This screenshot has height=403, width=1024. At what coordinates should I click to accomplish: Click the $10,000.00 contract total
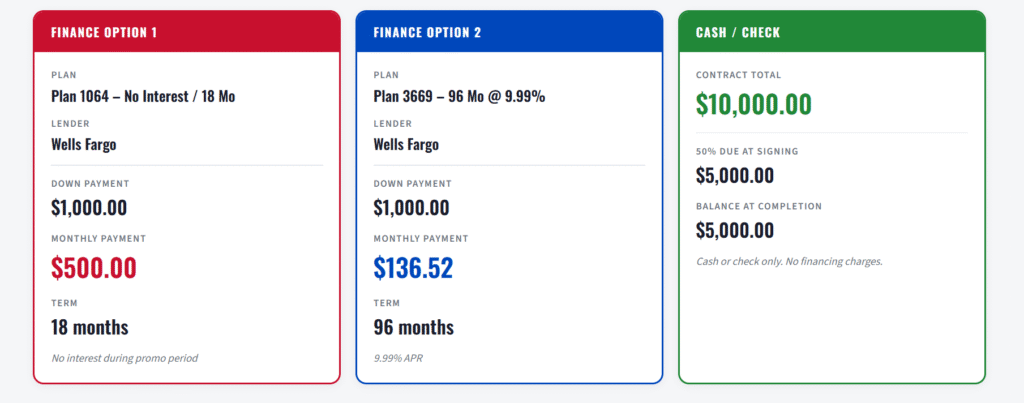(x=753, y=104)
